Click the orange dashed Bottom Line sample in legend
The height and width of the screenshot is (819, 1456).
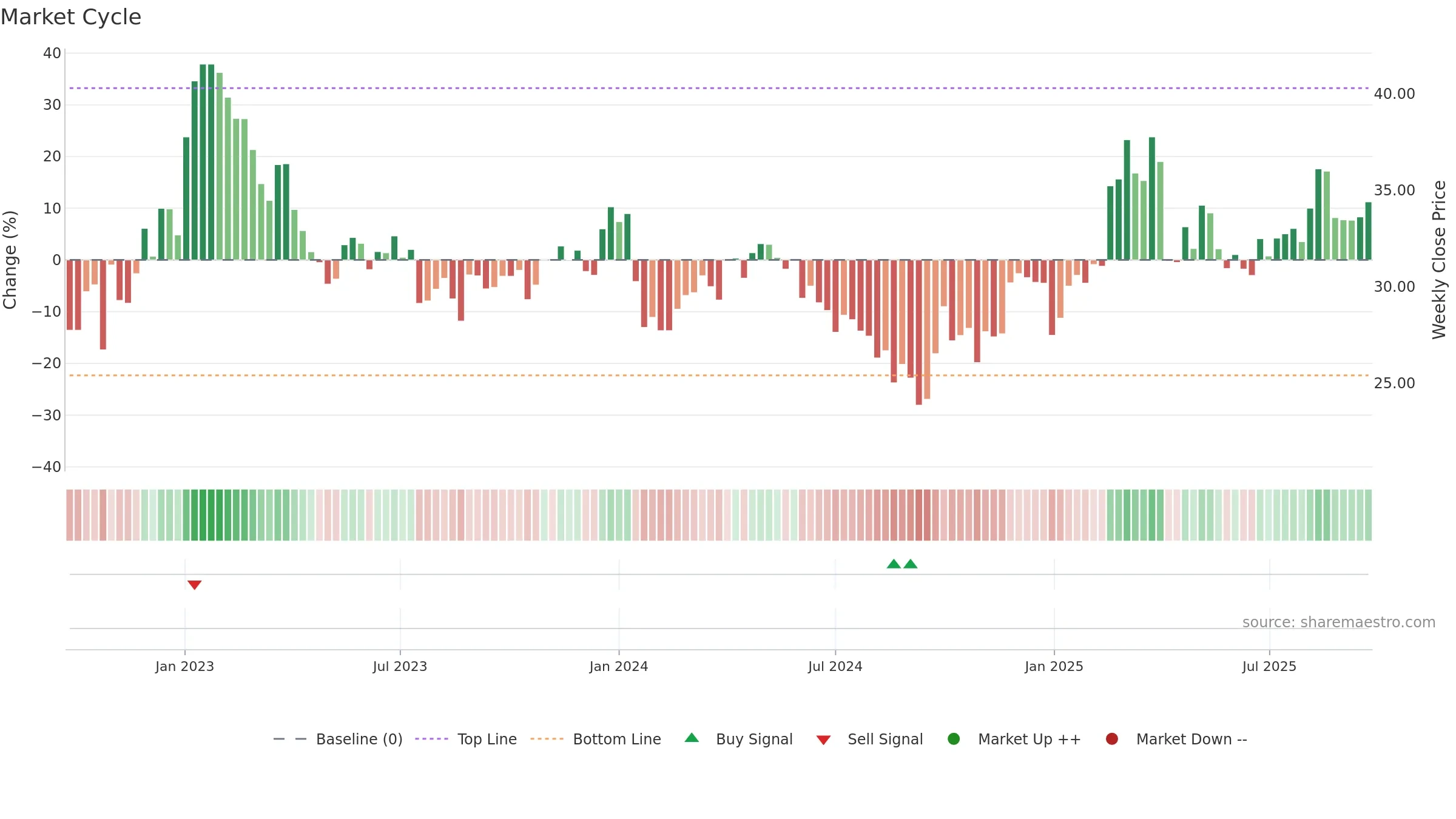pos(547,739)
